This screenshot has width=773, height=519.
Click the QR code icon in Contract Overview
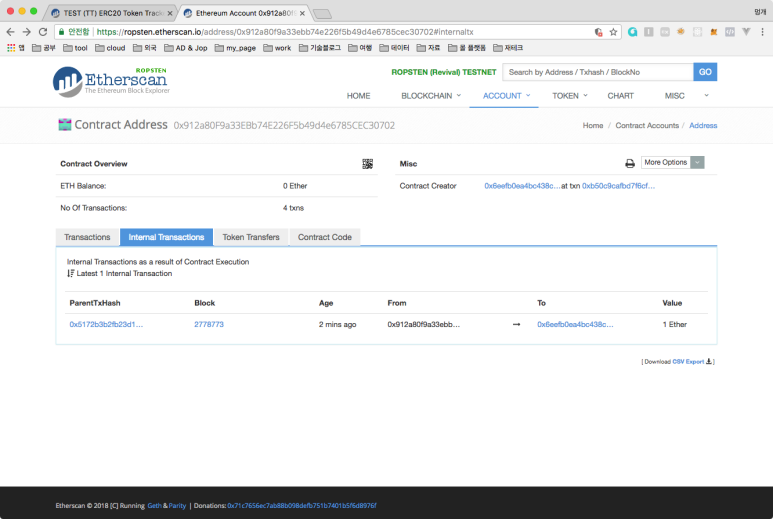pos(367,164)
